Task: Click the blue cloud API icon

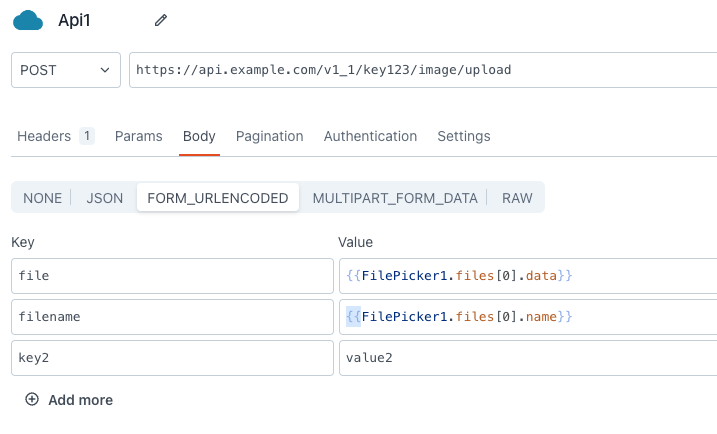Action: 28,21
